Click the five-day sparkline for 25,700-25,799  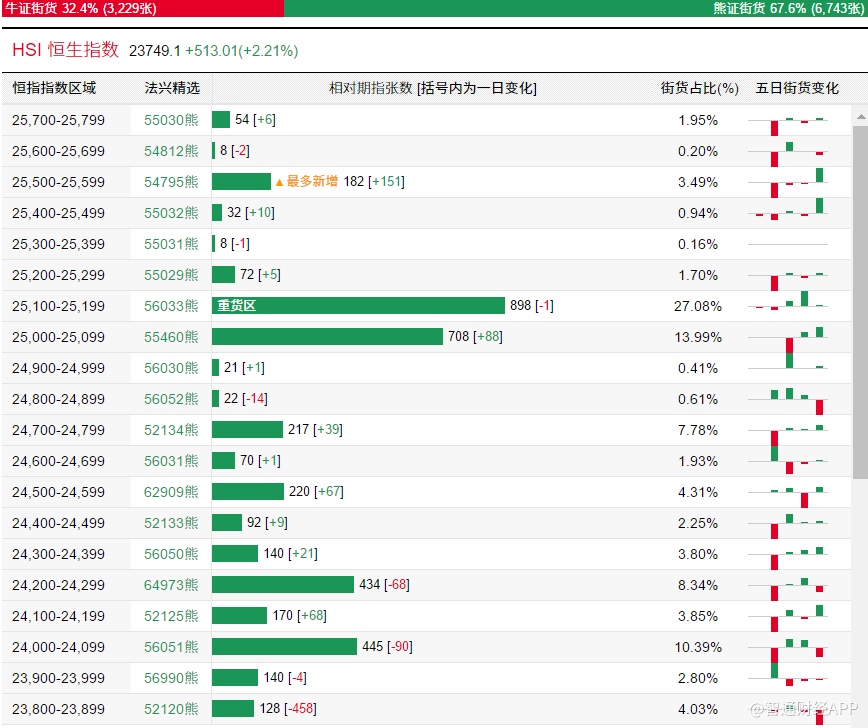tap(788, 126)
